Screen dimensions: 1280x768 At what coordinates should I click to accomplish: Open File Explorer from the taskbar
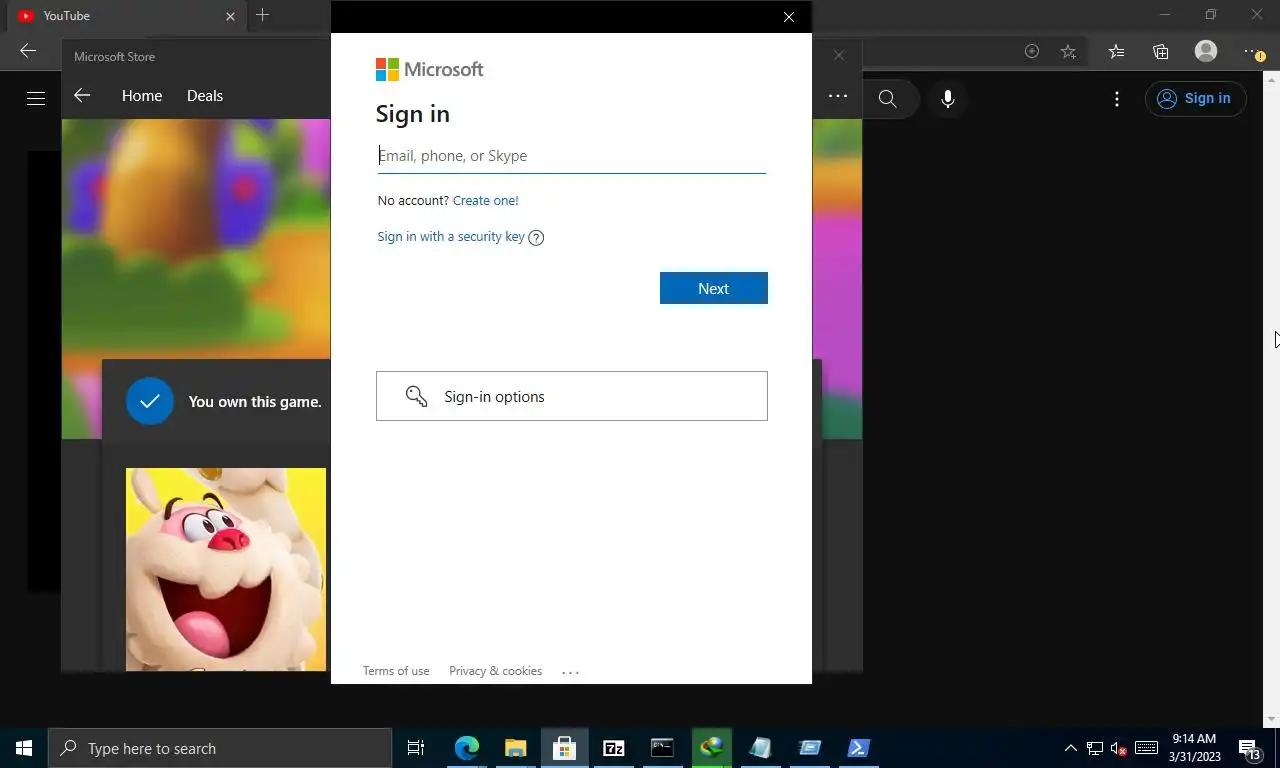(515, 748)
